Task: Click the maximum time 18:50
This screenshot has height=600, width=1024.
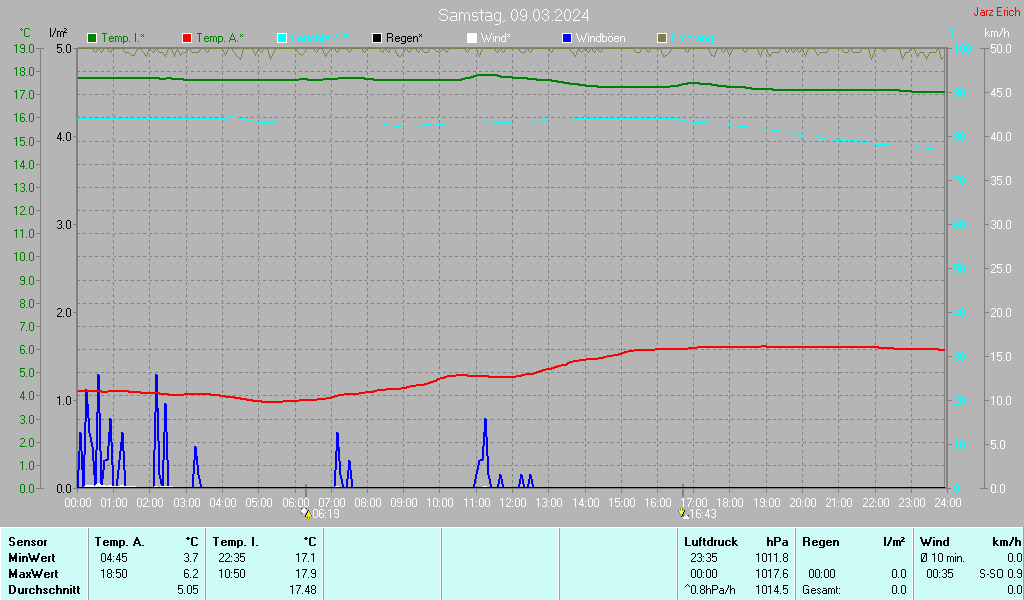Action: coord(114,574)
